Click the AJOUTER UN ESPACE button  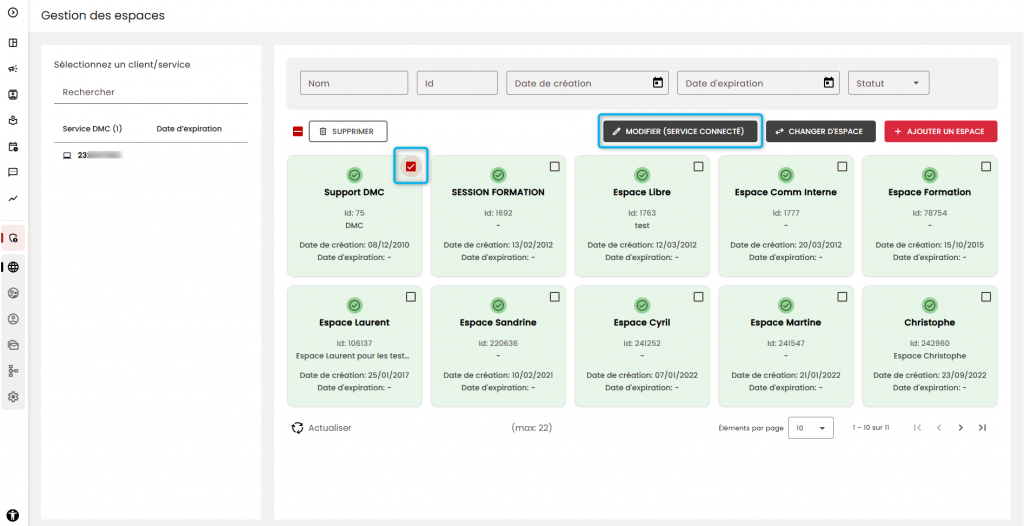click(x=940, y=131)
